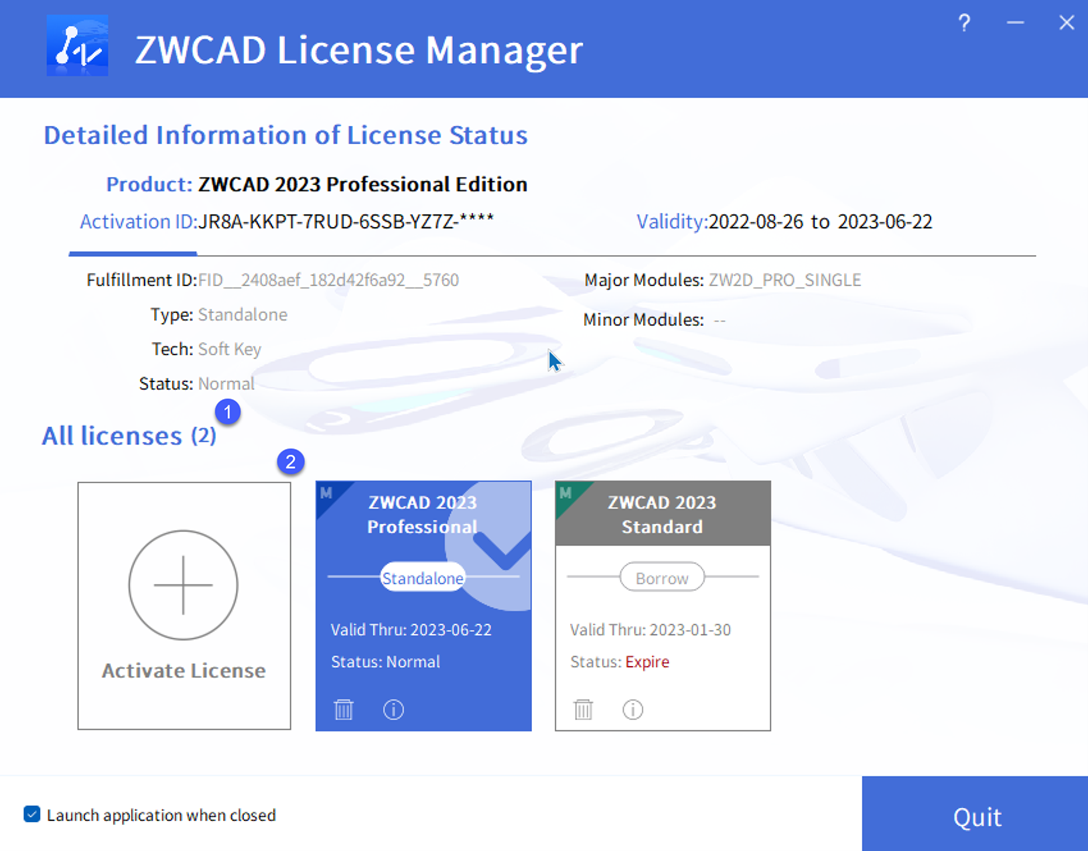Screen dimensions: 1088x851
Task: Click the Activate License label
Action: 184,671
